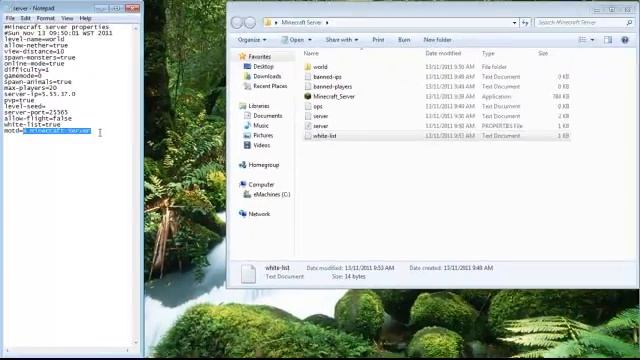Open the eMachines (C:) drive
The image size is (640, 360).
(x=271, y=195)
